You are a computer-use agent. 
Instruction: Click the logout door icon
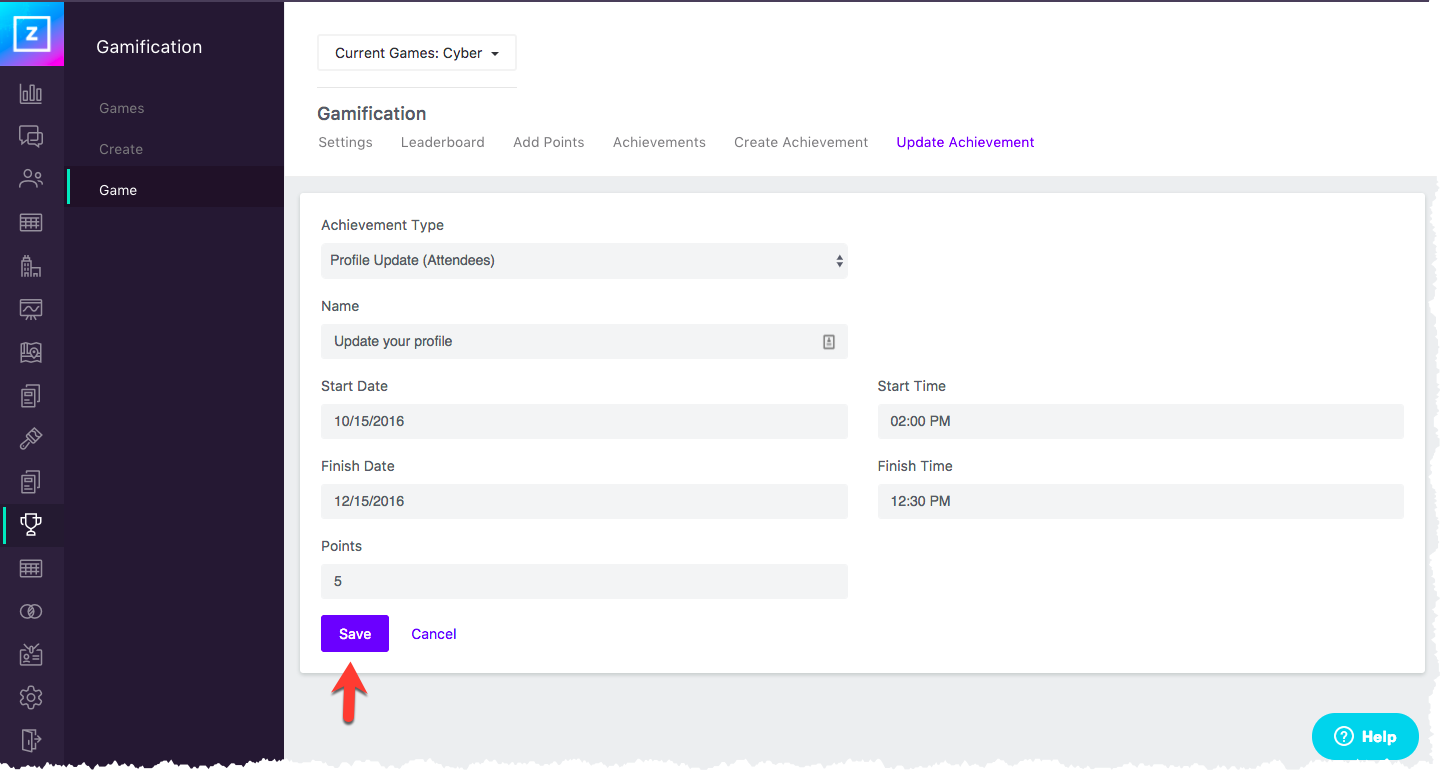pos(31,740)
